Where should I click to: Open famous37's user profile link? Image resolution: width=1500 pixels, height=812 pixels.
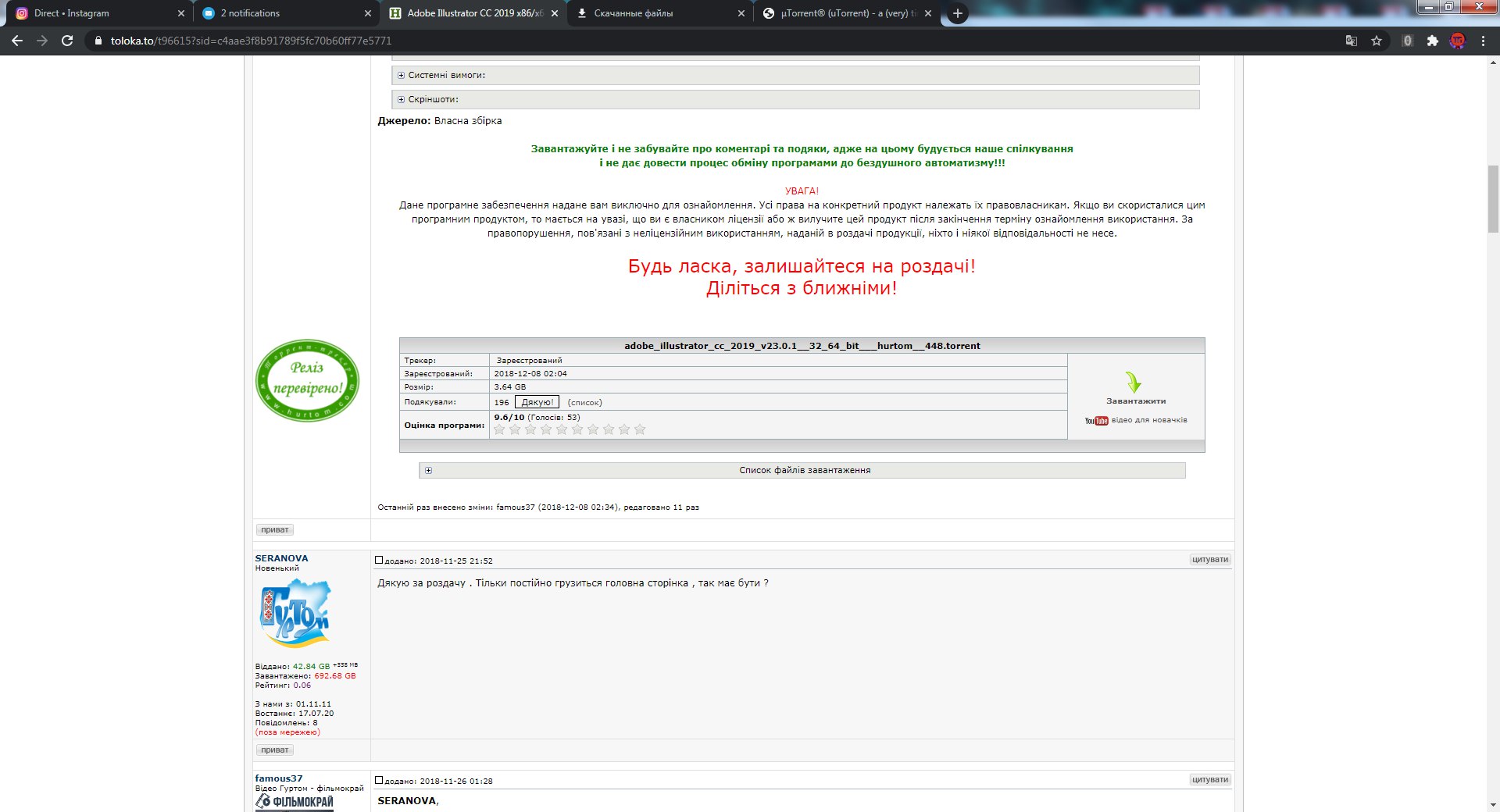tap(278, 778)
